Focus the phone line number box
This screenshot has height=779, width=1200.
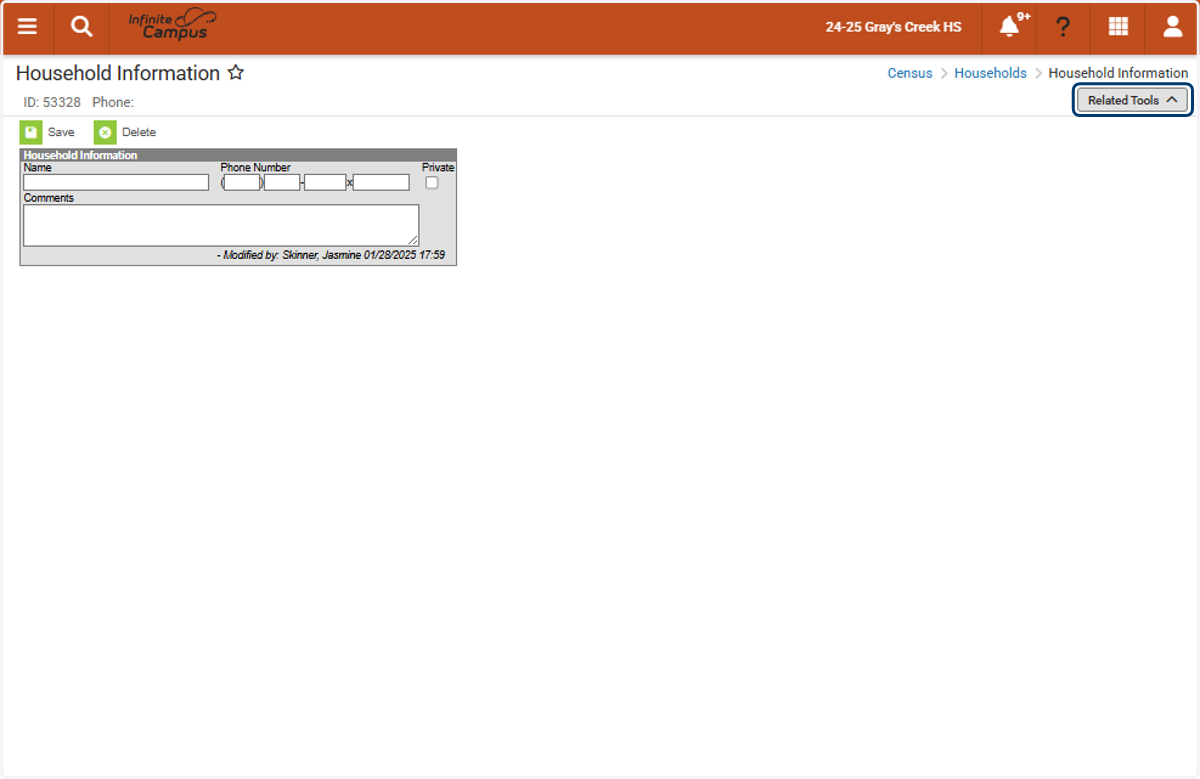tap(325, 182)
